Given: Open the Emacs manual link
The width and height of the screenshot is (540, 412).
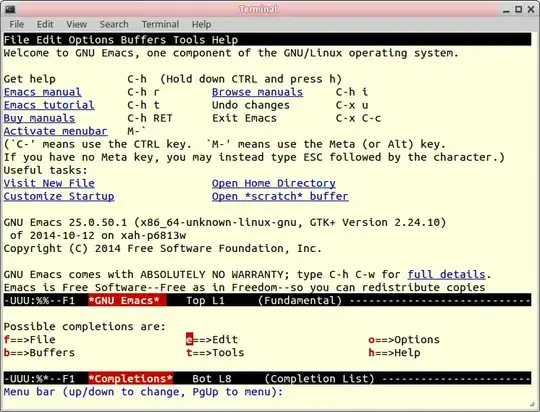Looking at the screenshot, I should pyautogui.click(x=42, y=92).
